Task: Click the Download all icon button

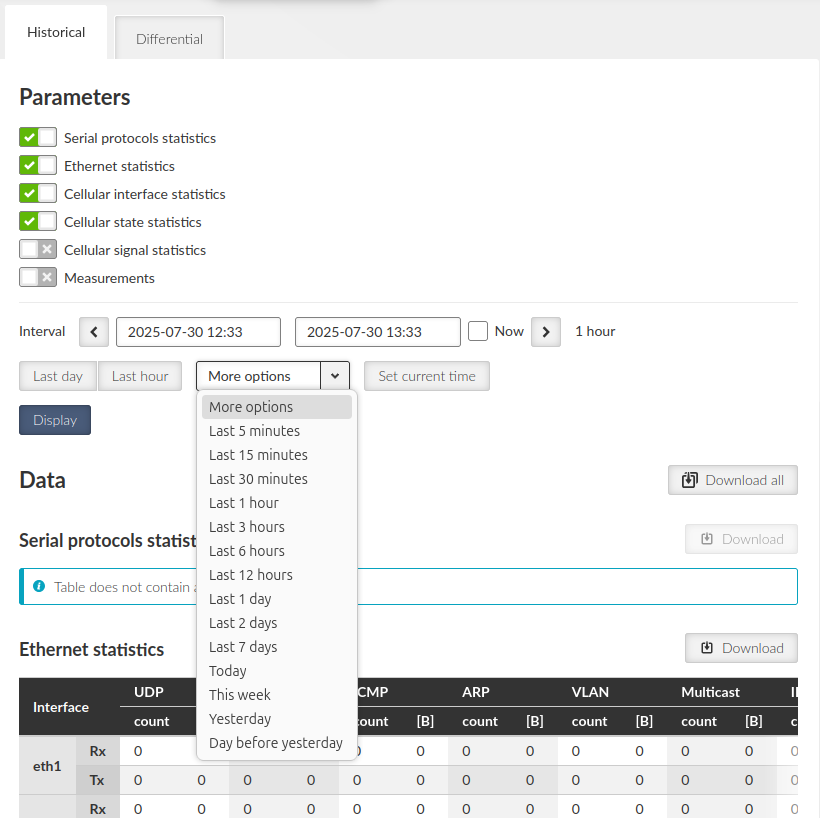Action: click(733, 480)
